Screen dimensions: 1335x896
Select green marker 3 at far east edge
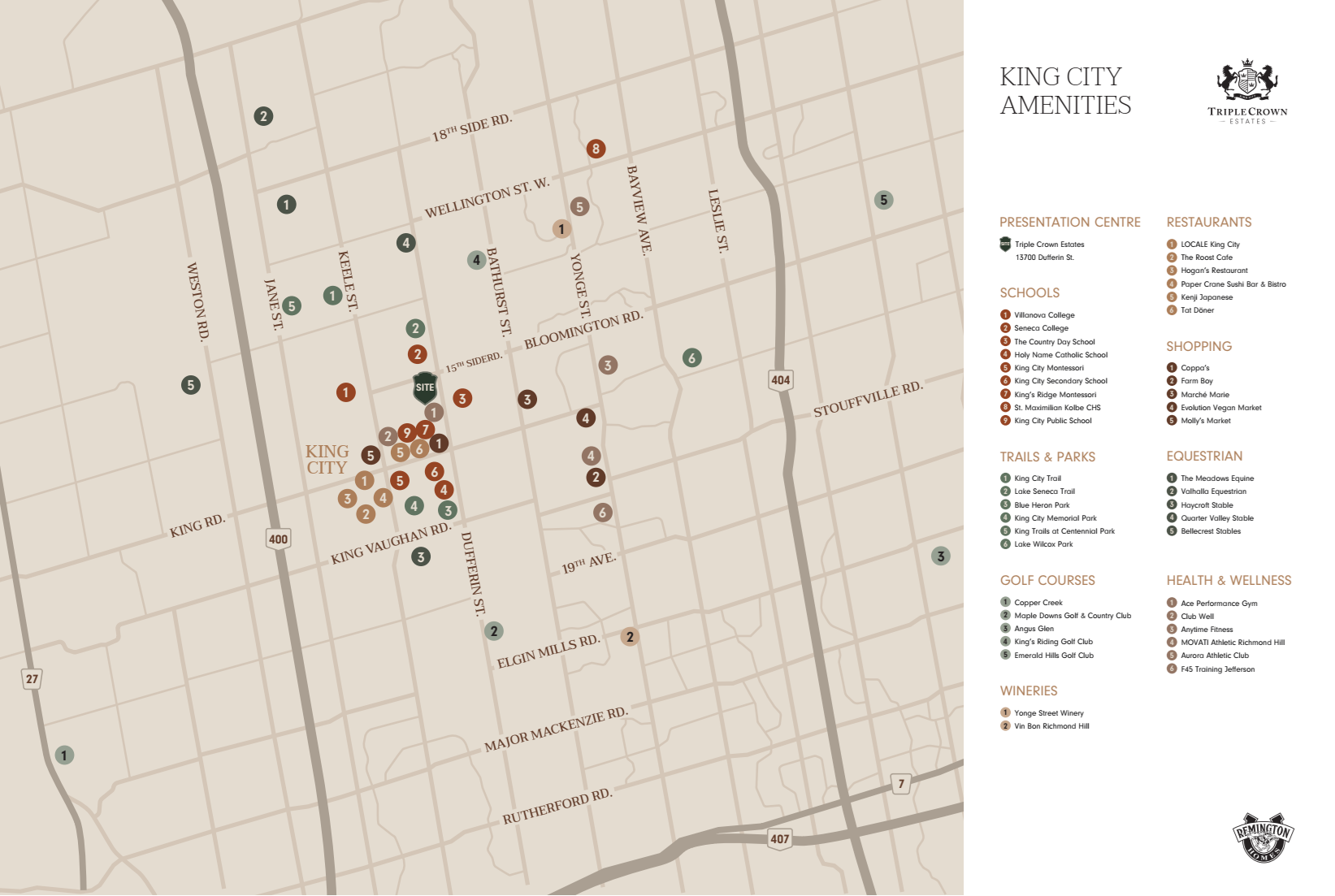pos(941,556)
